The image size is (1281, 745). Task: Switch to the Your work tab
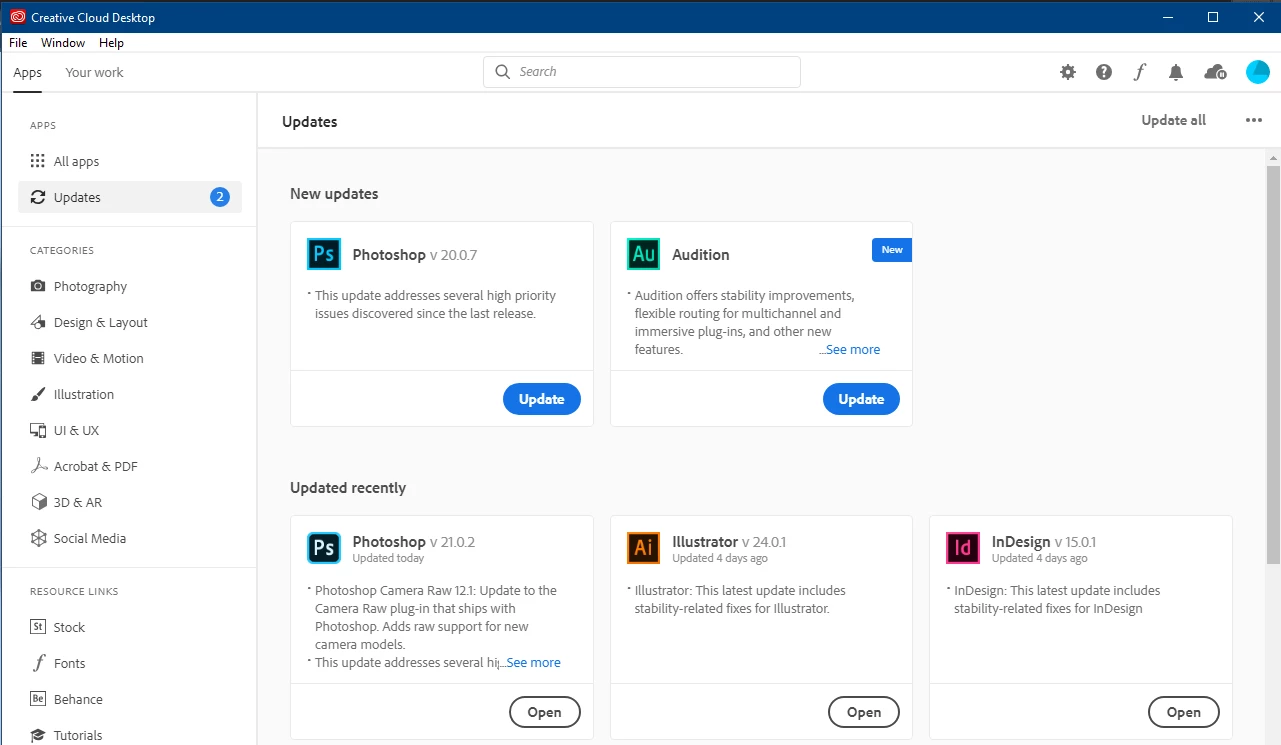94,72
